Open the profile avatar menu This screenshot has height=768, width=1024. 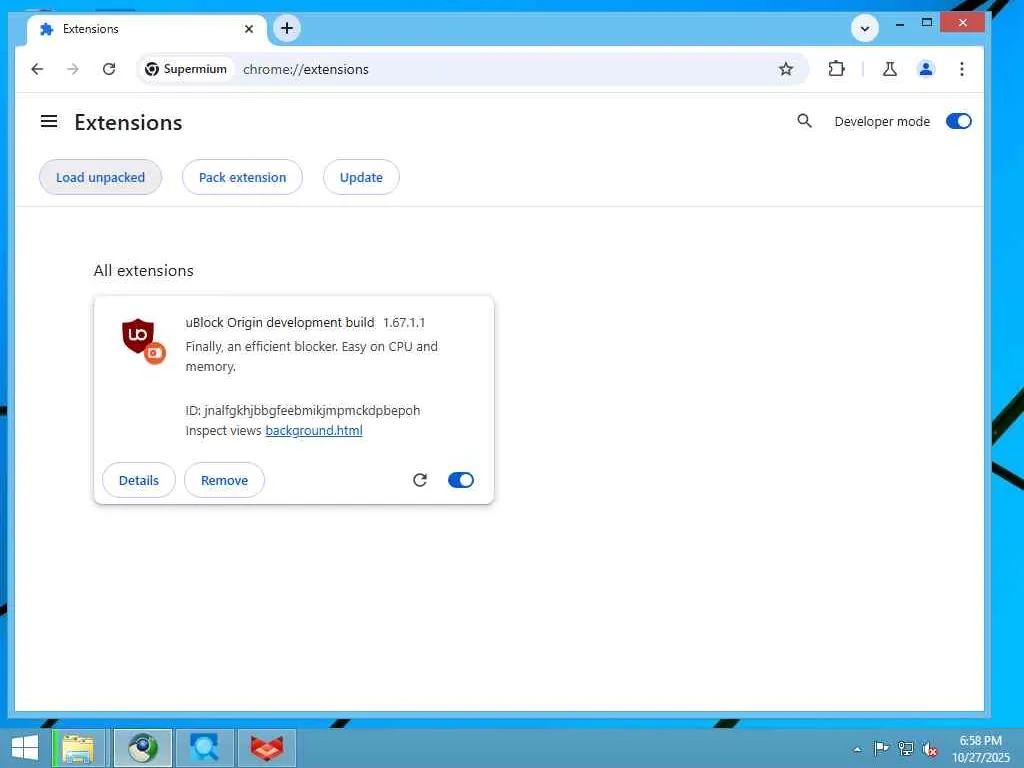[925, 69]
